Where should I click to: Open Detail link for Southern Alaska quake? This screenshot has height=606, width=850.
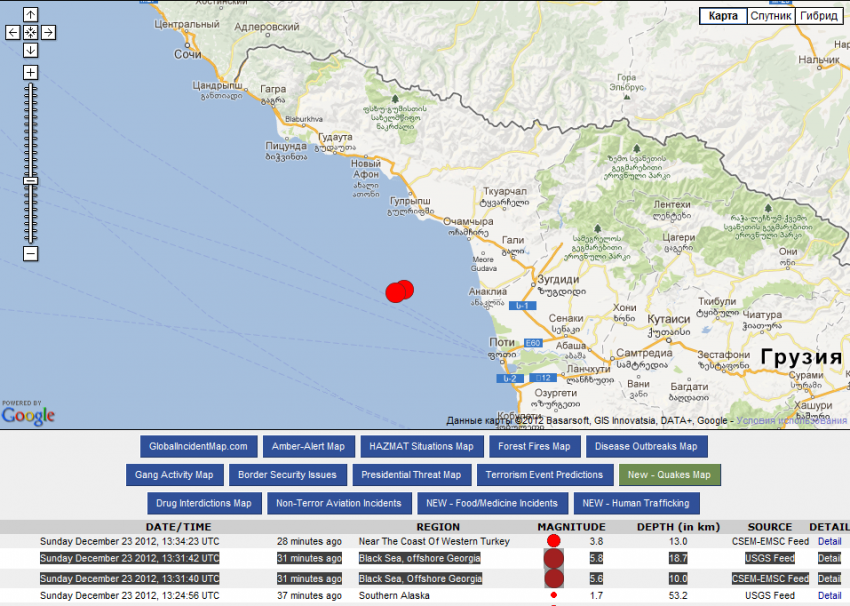point(829,595)
